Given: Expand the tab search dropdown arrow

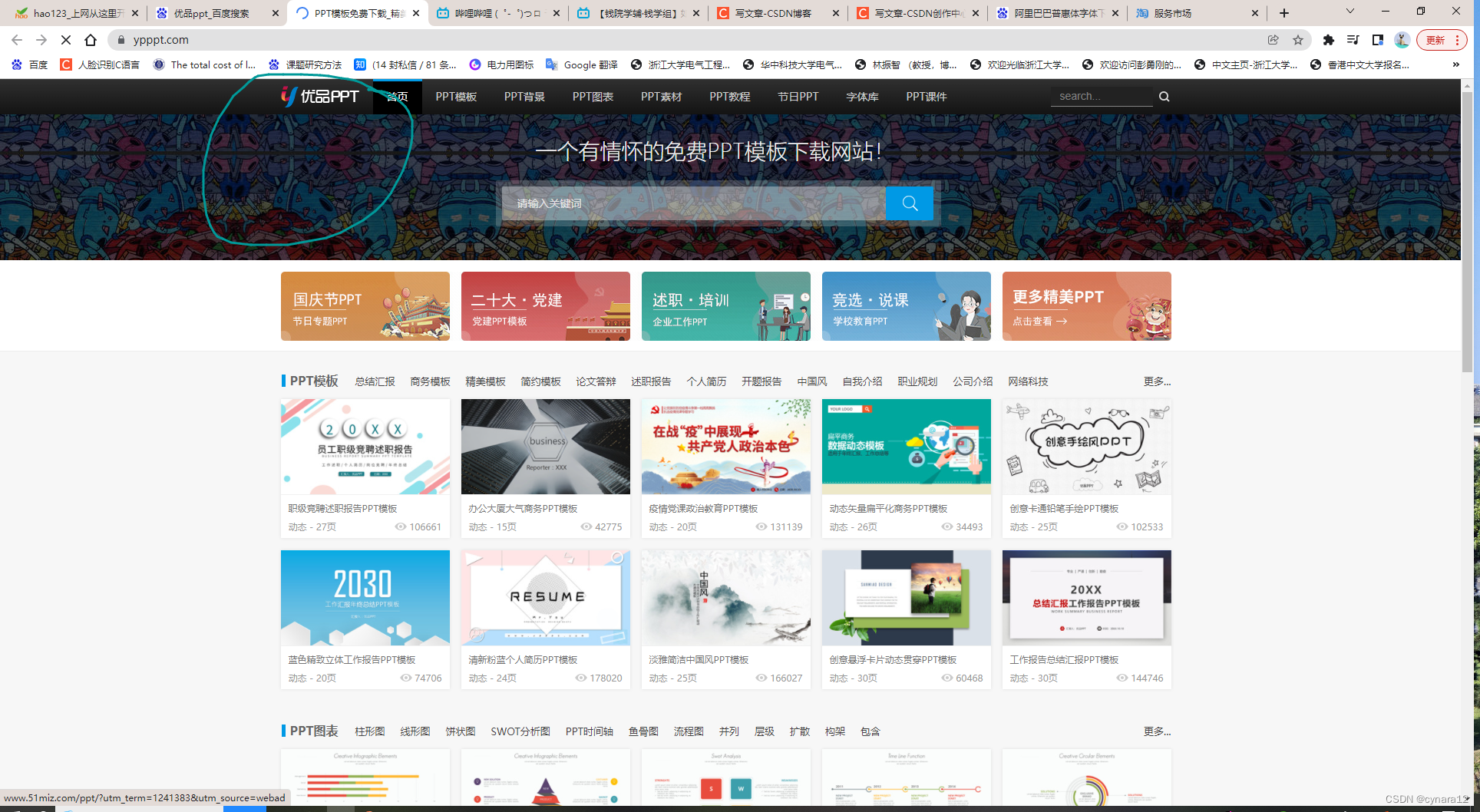Looking at the screenshot, I should pos(1350,12).
